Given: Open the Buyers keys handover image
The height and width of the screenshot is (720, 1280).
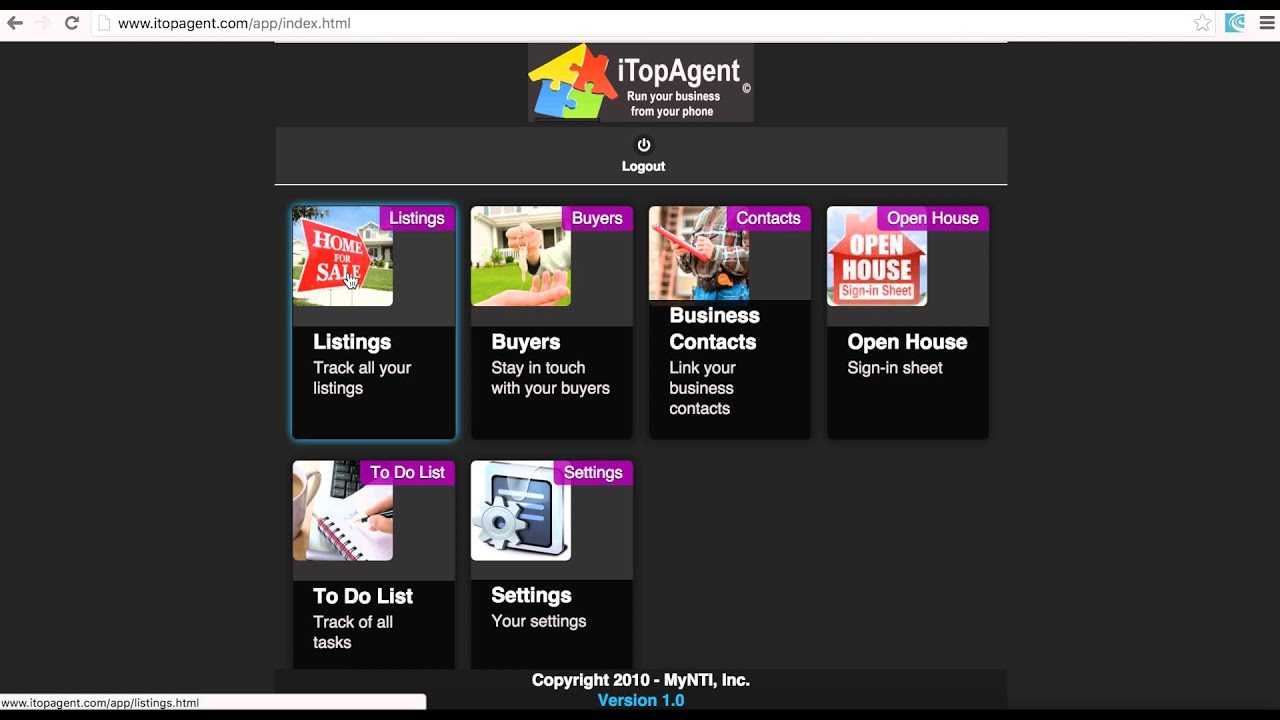Looking at the screenshot, I should coord(520,256).
